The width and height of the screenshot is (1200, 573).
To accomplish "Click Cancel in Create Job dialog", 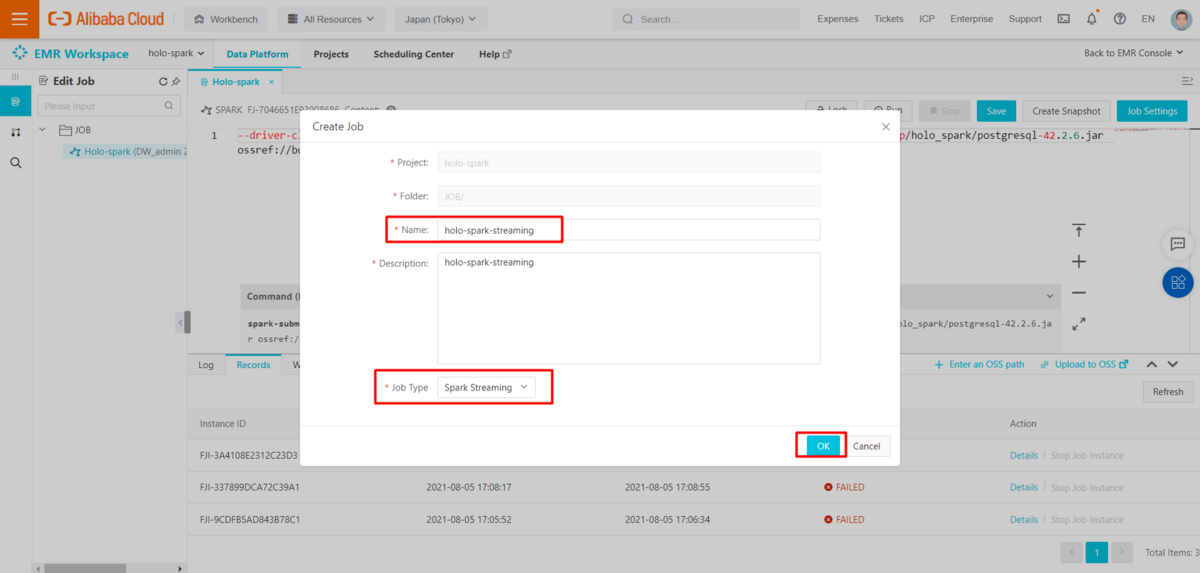I will (866, 446).
